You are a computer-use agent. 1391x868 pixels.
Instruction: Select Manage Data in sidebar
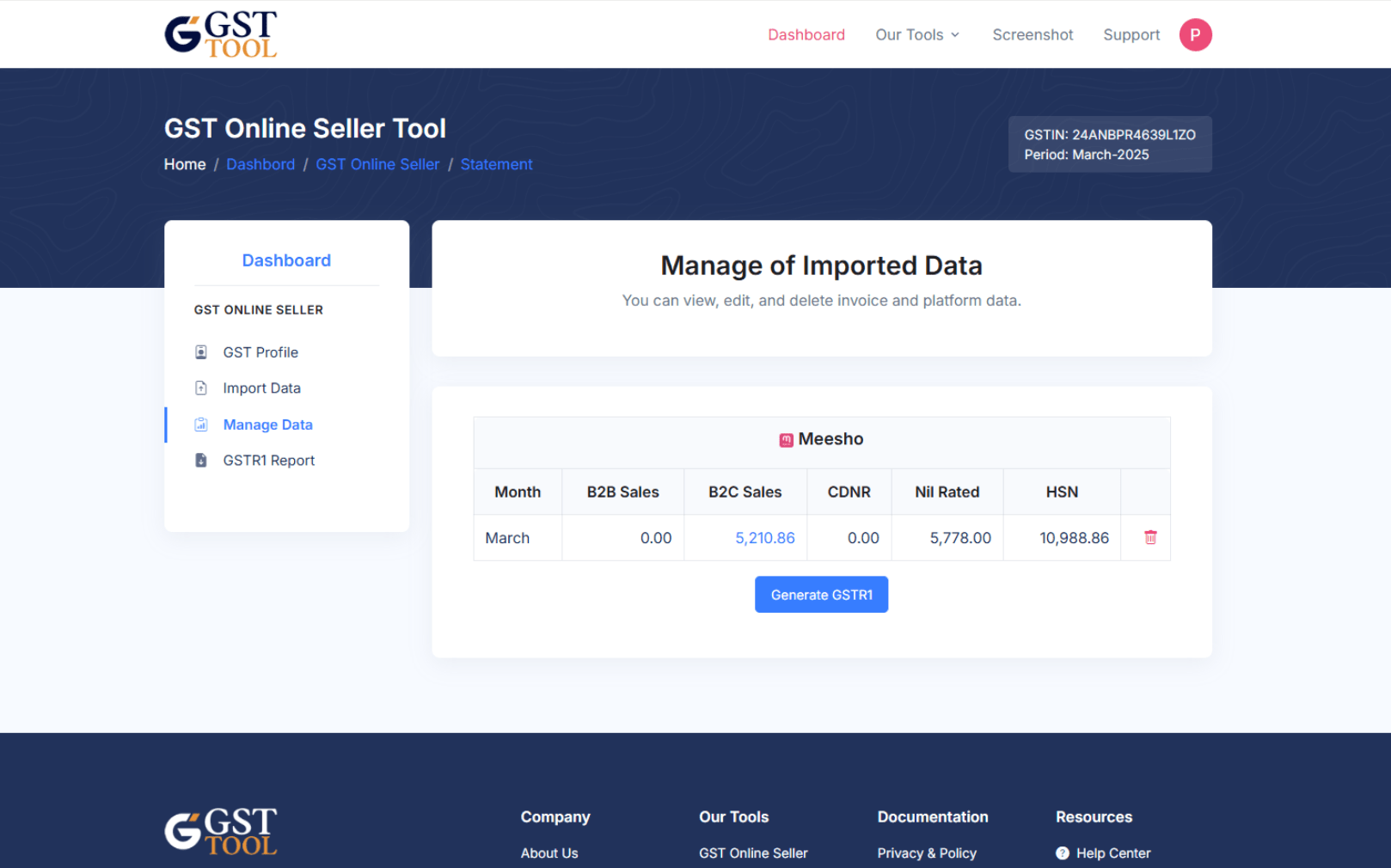pos(267,425)
